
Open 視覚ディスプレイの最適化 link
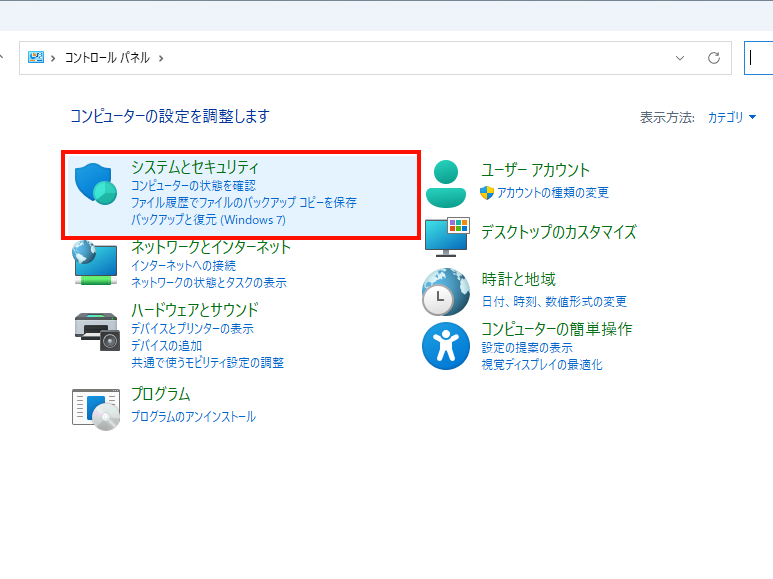542,365
